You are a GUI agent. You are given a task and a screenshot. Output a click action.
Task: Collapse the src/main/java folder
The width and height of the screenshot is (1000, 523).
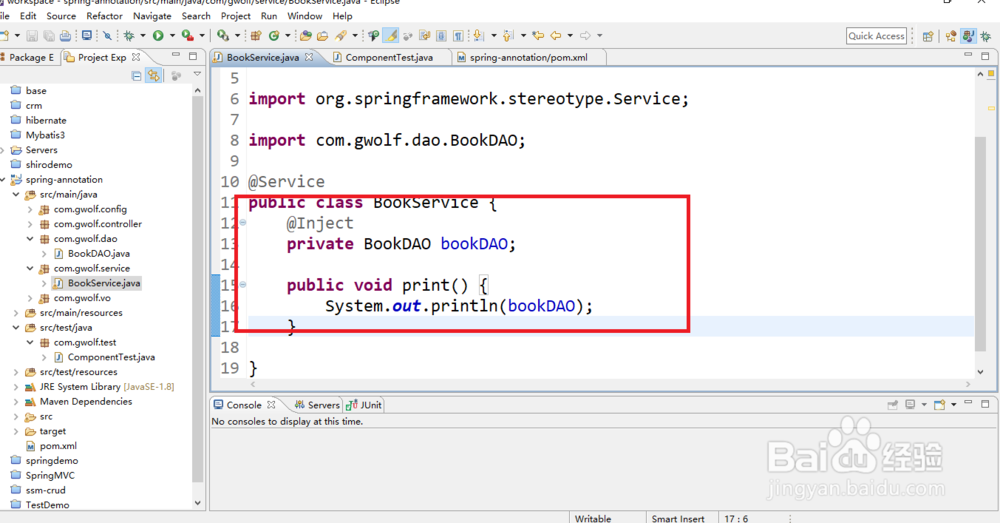coord(16,195)
